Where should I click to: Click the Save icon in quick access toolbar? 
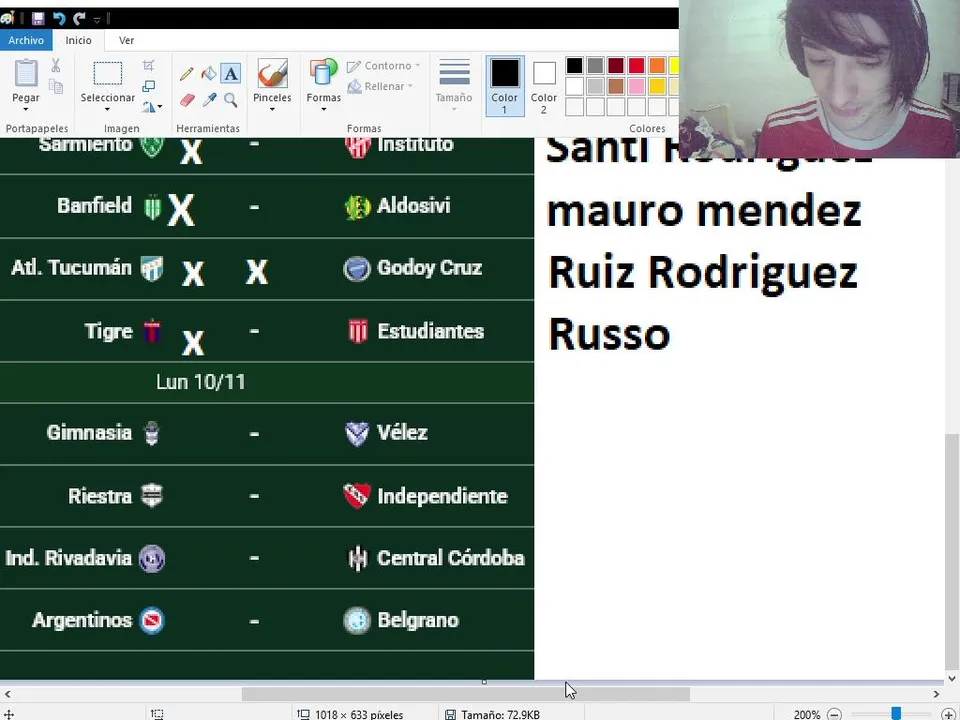(x=38, y=18)
